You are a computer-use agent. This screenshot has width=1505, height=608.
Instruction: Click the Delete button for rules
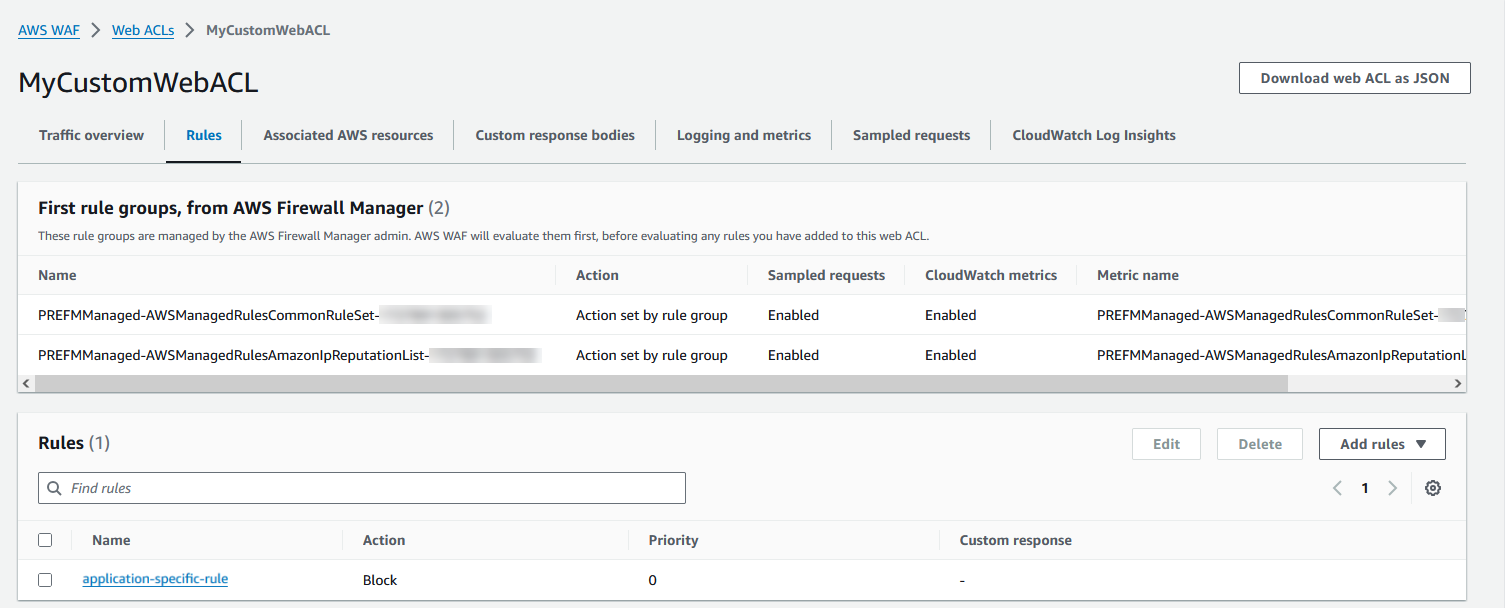coord(1259,443)
